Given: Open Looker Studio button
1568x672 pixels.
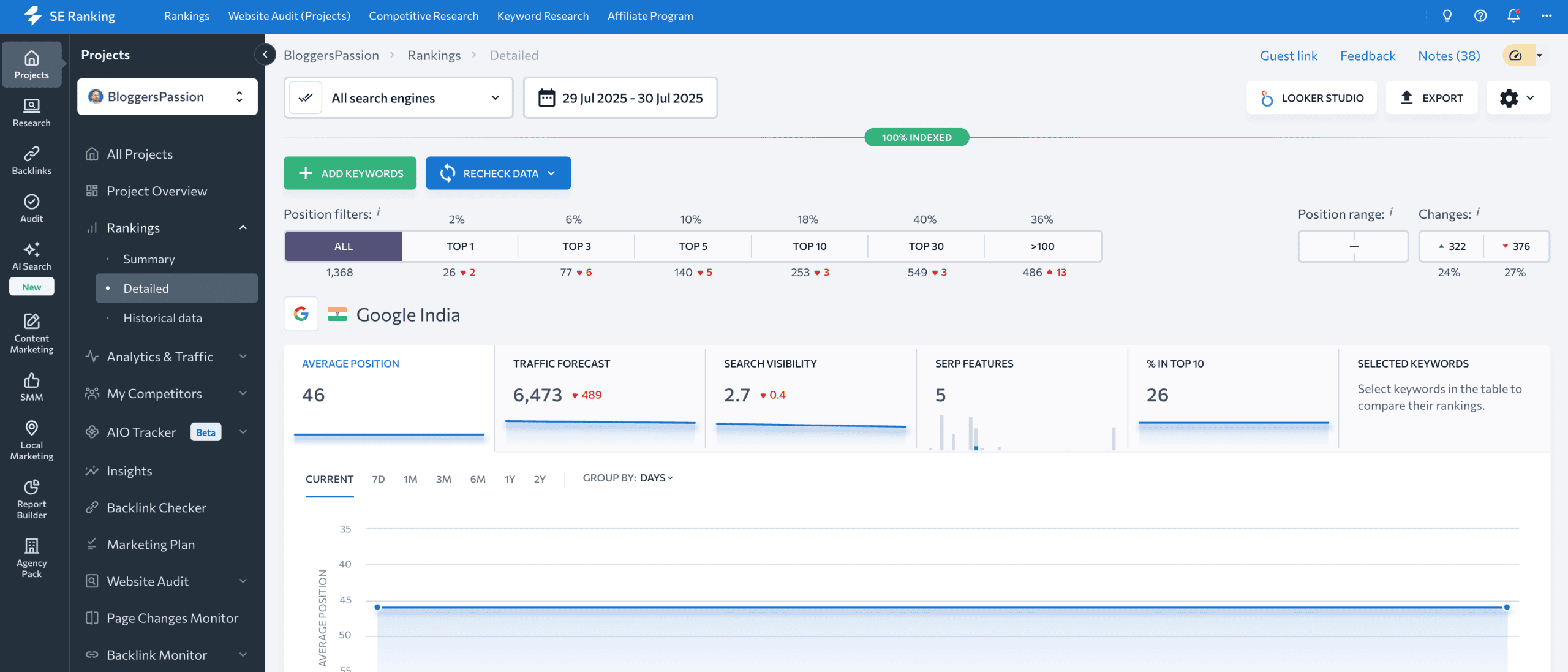Looking at the screenshot, I should 1311,98.
